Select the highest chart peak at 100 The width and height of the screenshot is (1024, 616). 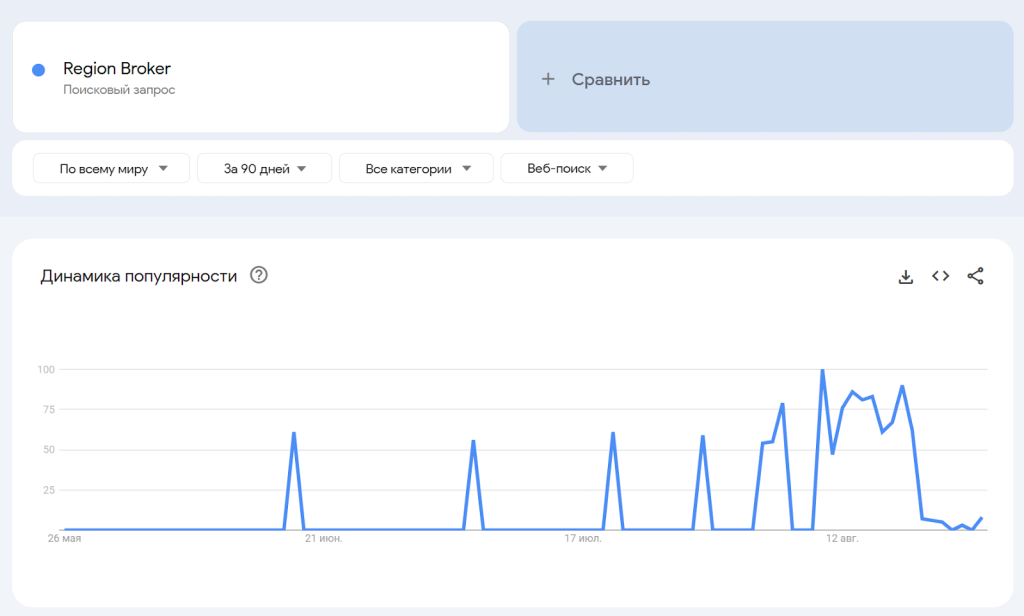[x=822, y=371]
